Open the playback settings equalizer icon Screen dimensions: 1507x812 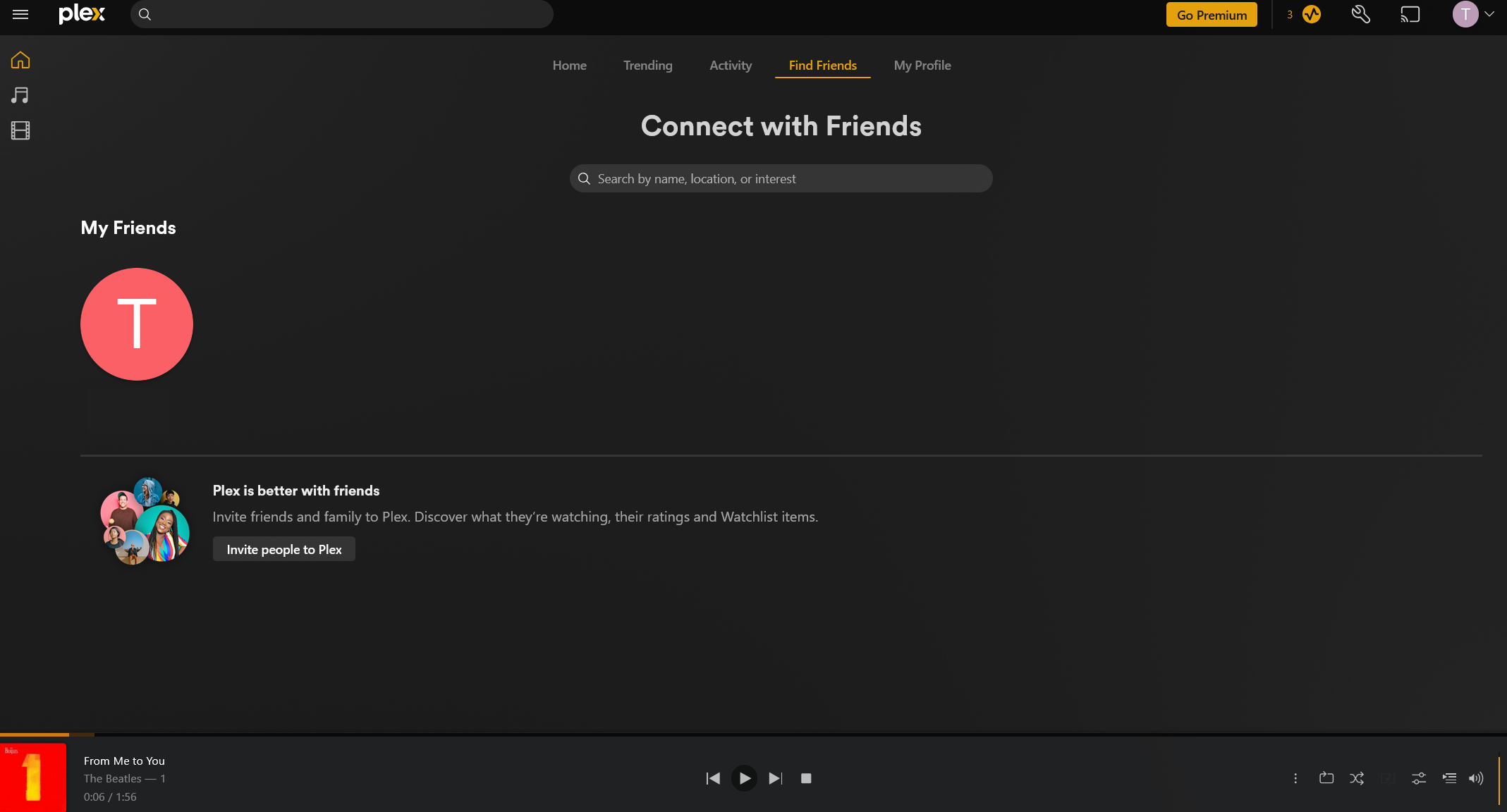tap(1418, 778)
